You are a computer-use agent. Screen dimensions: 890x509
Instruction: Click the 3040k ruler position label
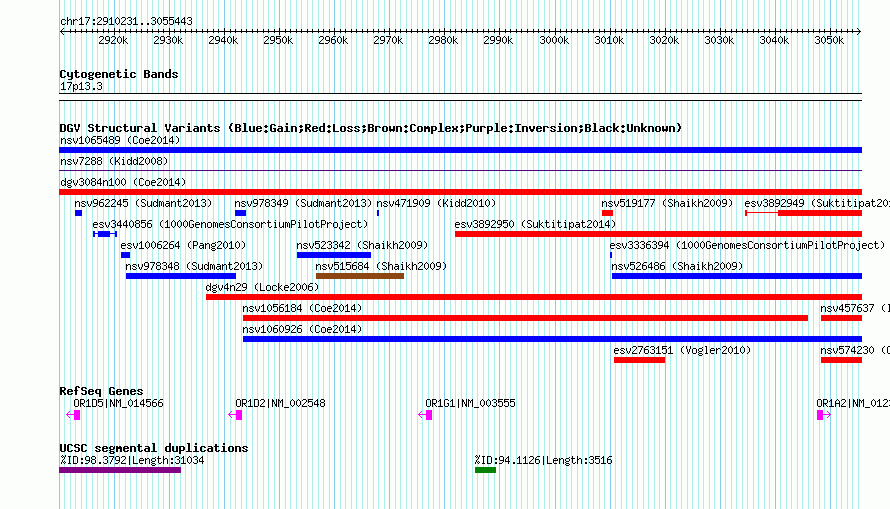tap(774, 40)
